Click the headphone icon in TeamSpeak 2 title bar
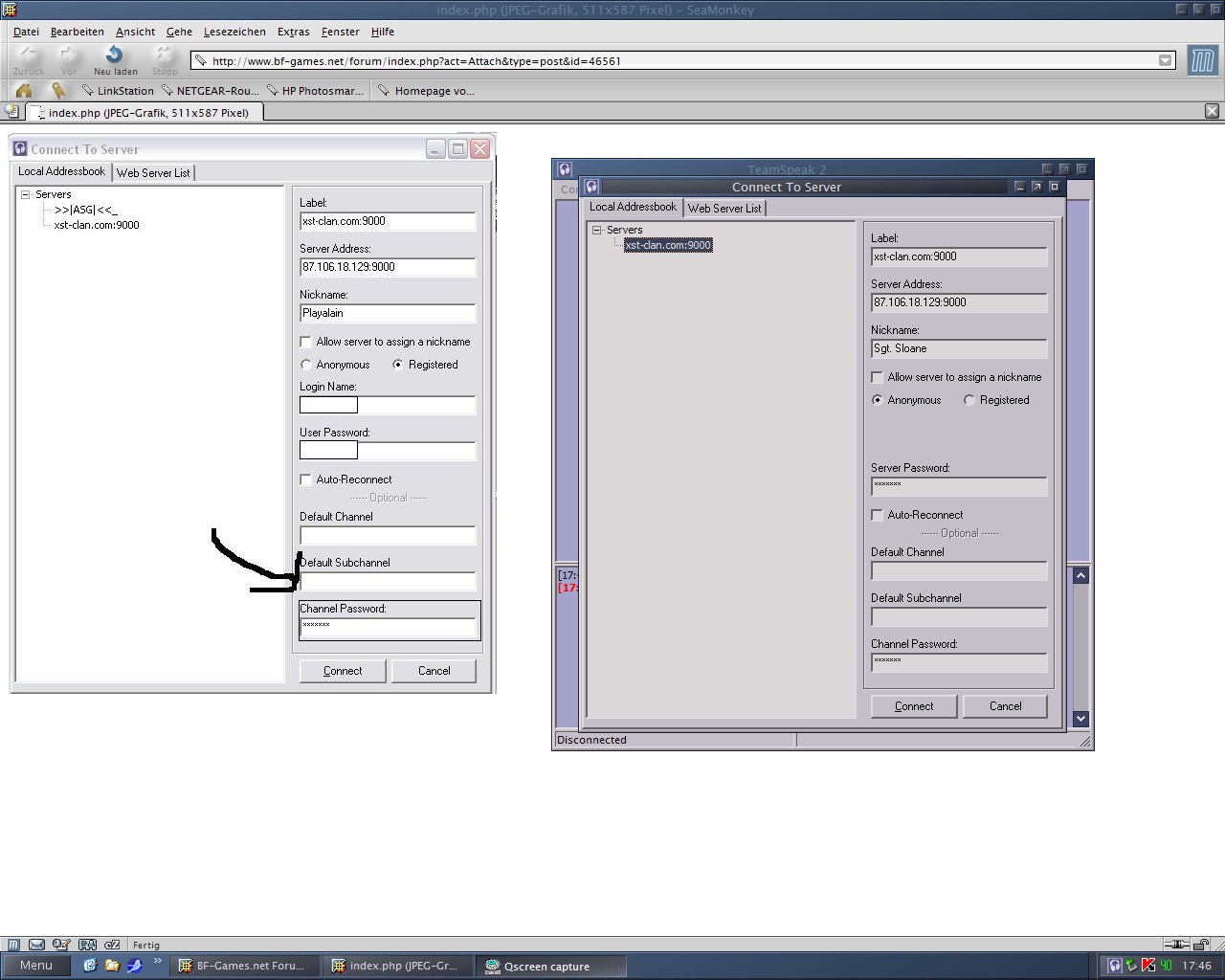The width and height of the screenshot is (1225, 980). coord(565,169)
